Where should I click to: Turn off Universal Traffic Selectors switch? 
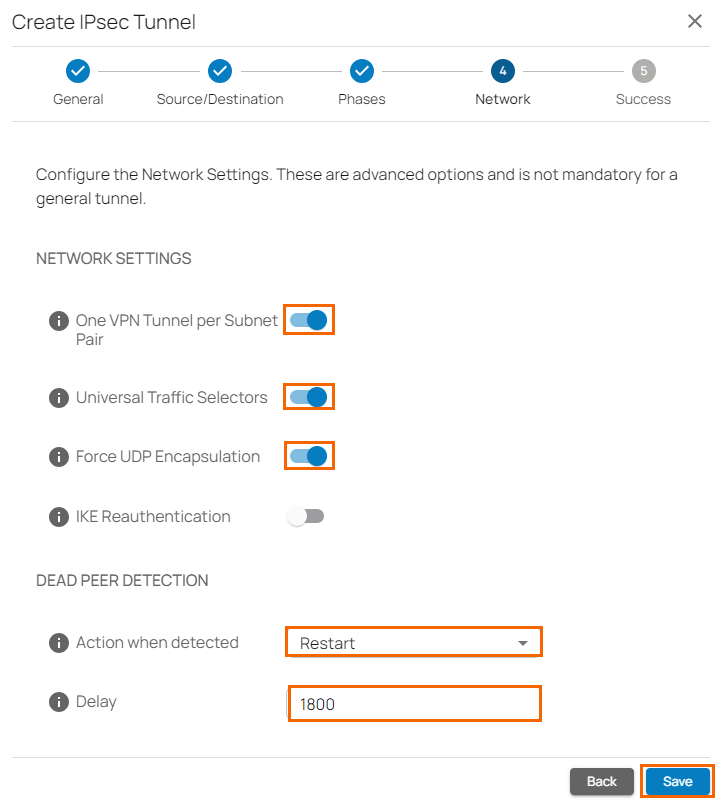click(x=308, y=397)
